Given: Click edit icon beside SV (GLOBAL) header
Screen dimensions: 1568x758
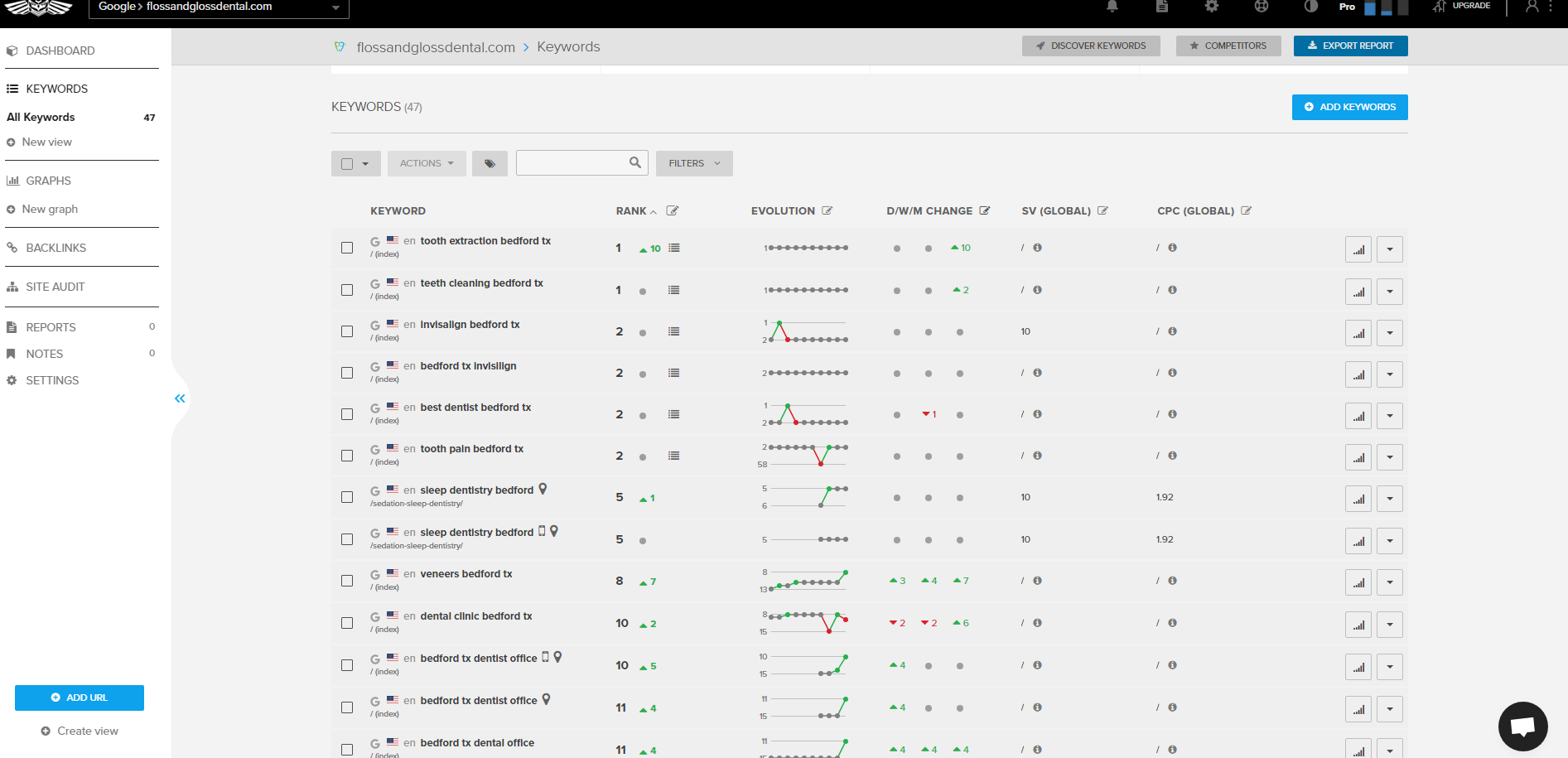Looking at the screenshot, I should point(1102,210).
